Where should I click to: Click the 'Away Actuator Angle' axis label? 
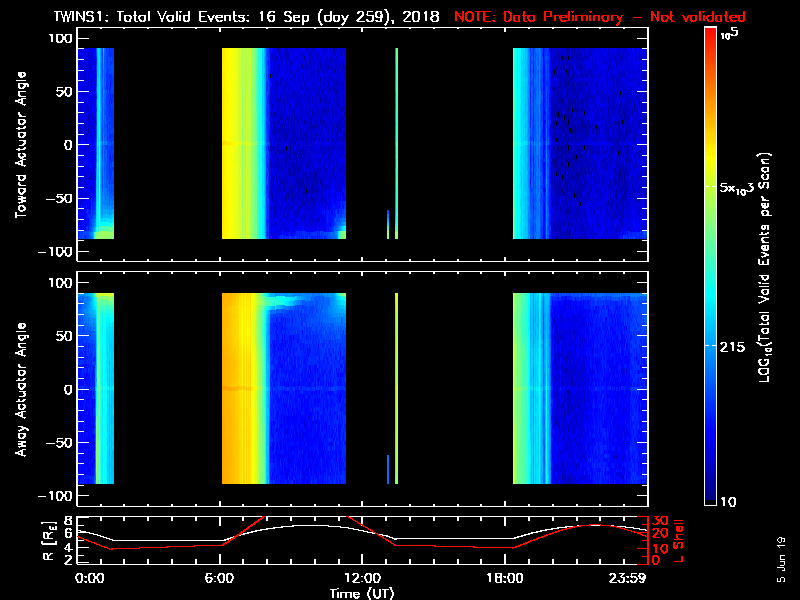20,390
